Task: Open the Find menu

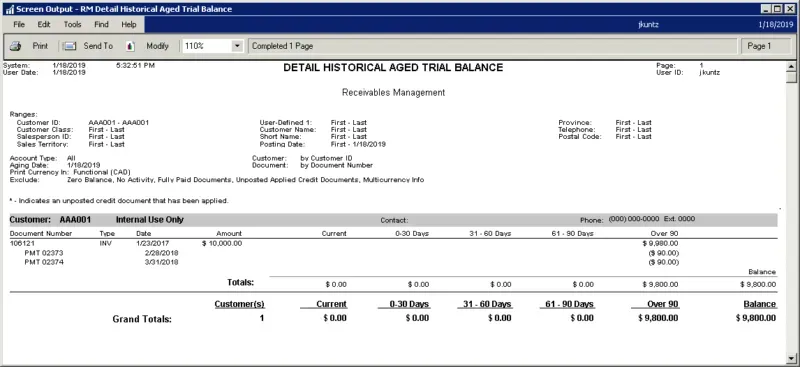Action: pyautogui.click(x=102, y=25)
